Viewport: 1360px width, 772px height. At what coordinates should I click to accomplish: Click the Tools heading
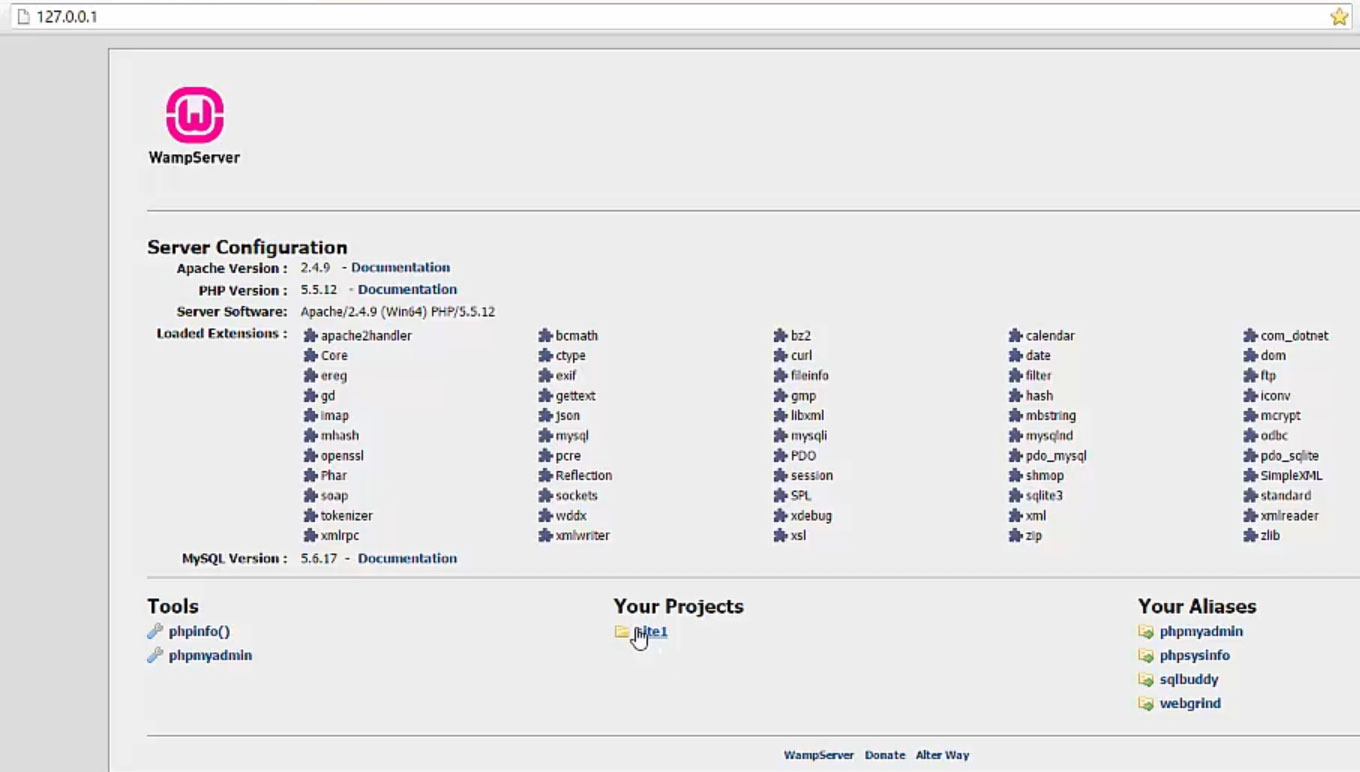coord(173,606)
